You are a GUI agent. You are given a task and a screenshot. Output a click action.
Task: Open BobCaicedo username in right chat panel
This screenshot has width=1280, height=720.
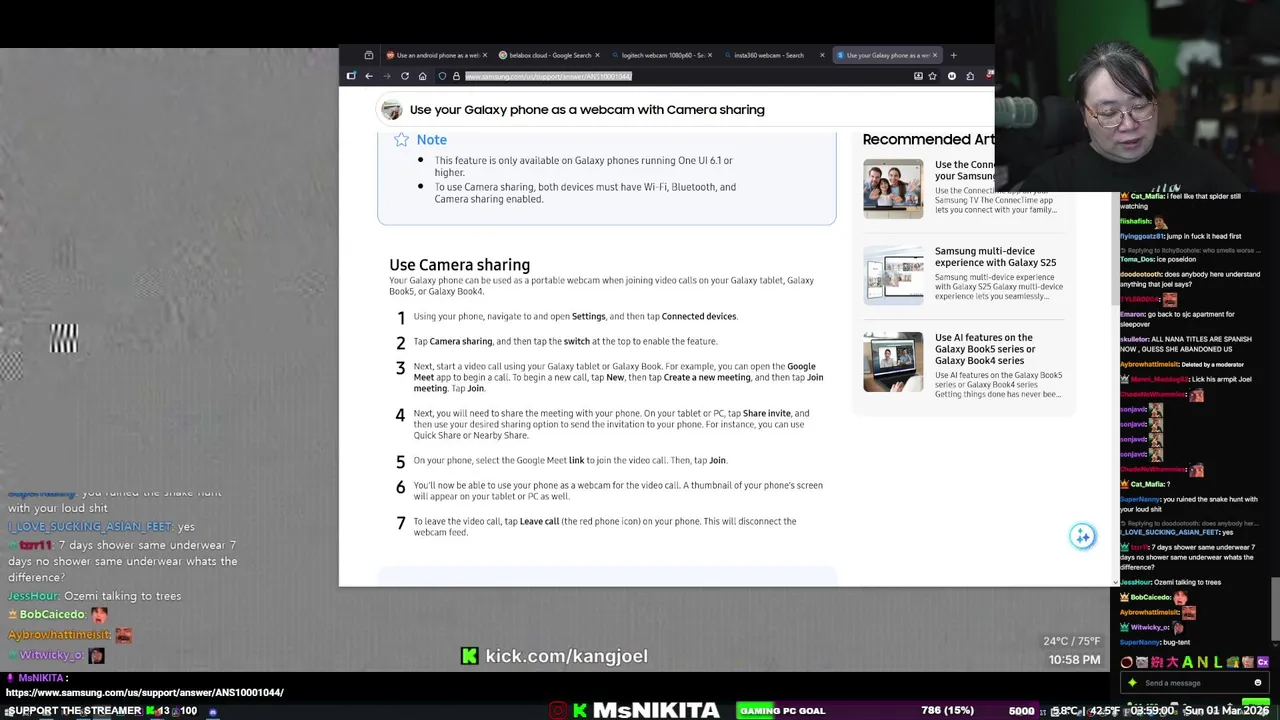pos(1152,597)
